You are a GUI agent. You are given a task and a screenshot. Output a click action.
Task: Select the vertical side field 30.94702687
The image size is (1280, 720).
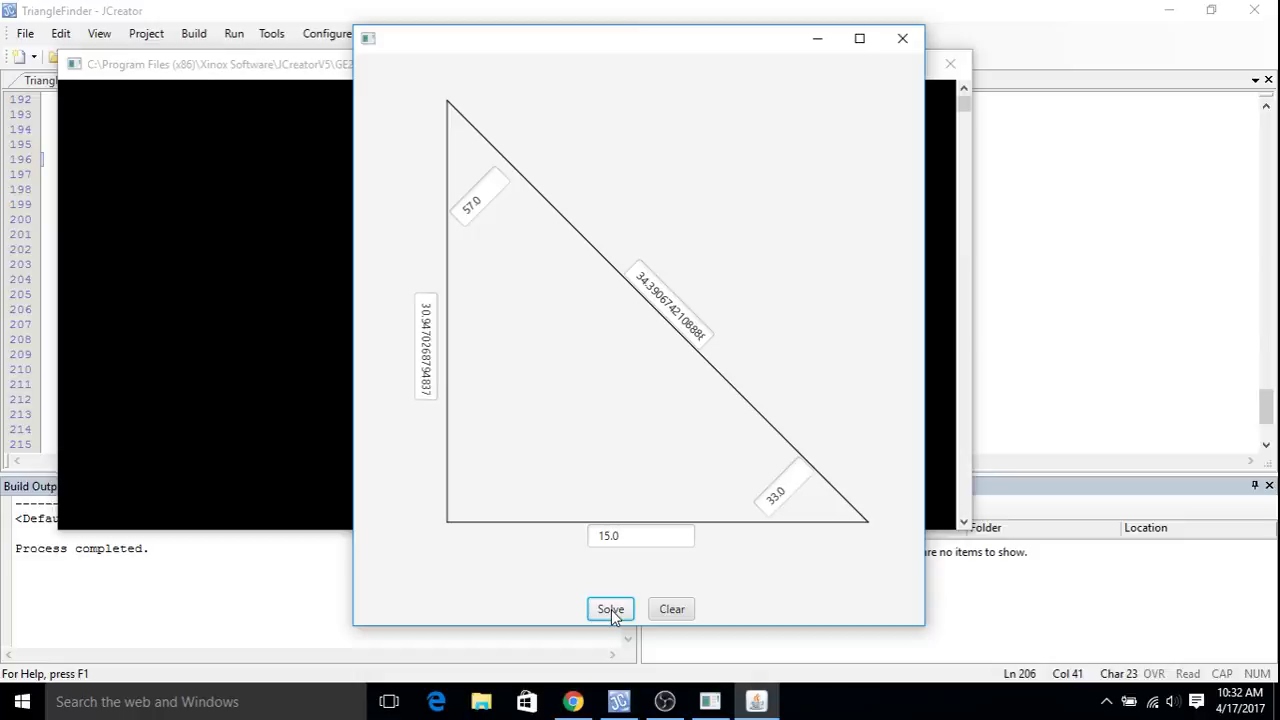[426, 347]
